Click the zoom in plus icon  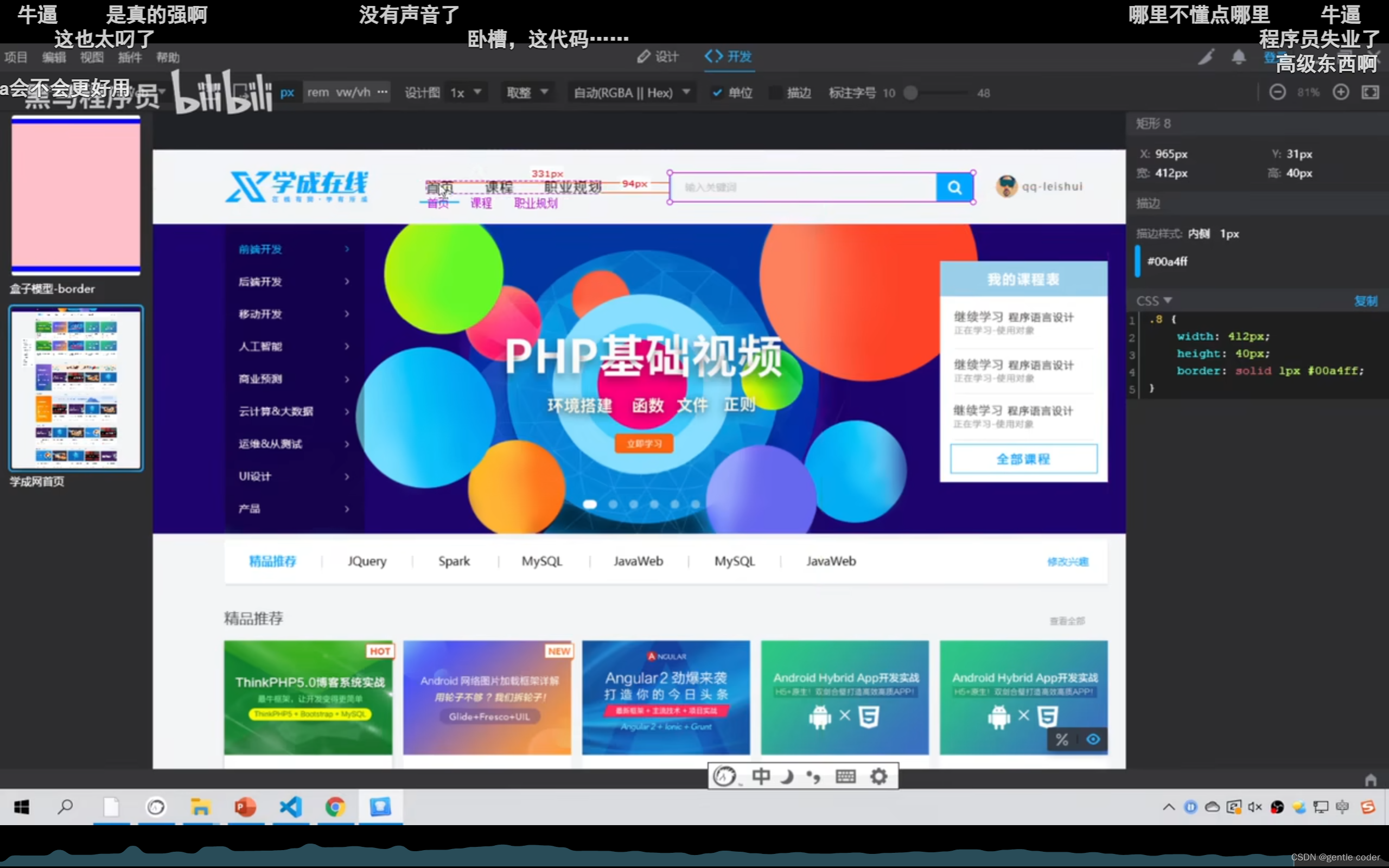1341,92
